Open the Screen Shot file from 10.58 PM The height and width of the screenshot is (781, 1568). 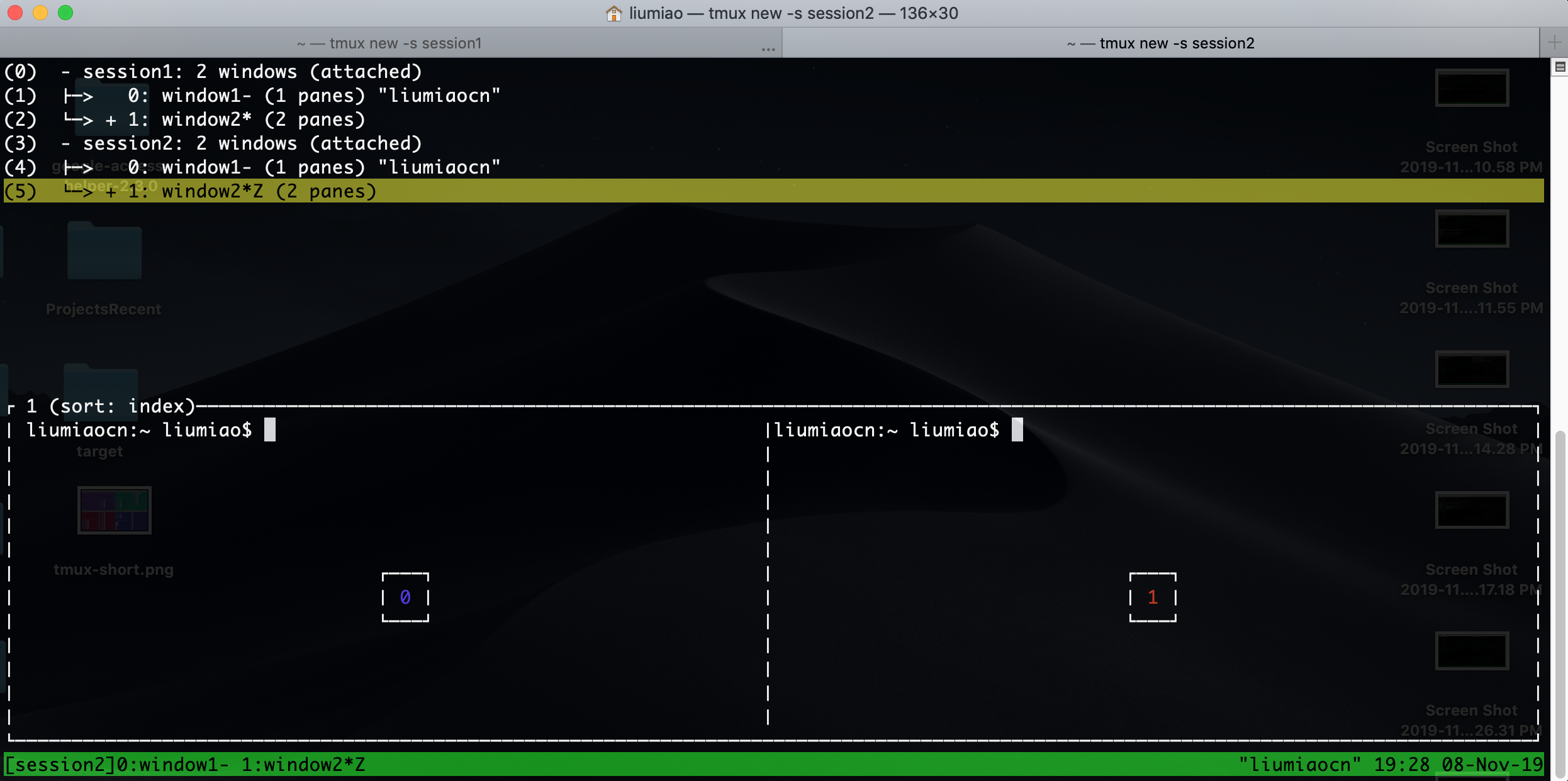pos(1472,88)
